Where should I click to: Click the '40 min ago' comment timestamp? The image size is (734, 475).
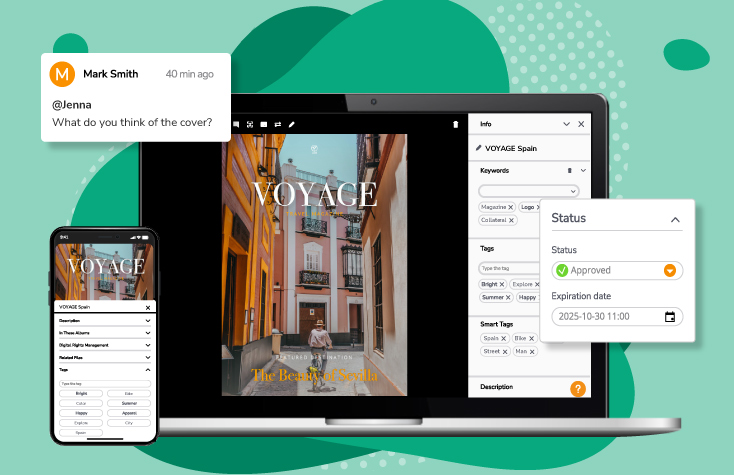(x=190, y=74)
